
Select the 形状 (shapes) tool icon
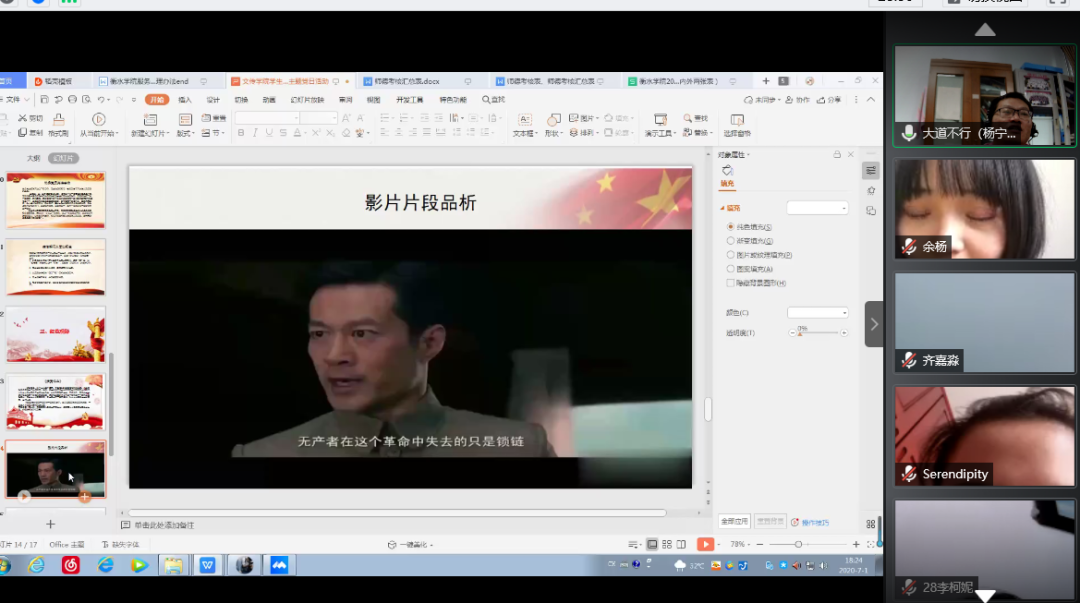coord(553,120)
